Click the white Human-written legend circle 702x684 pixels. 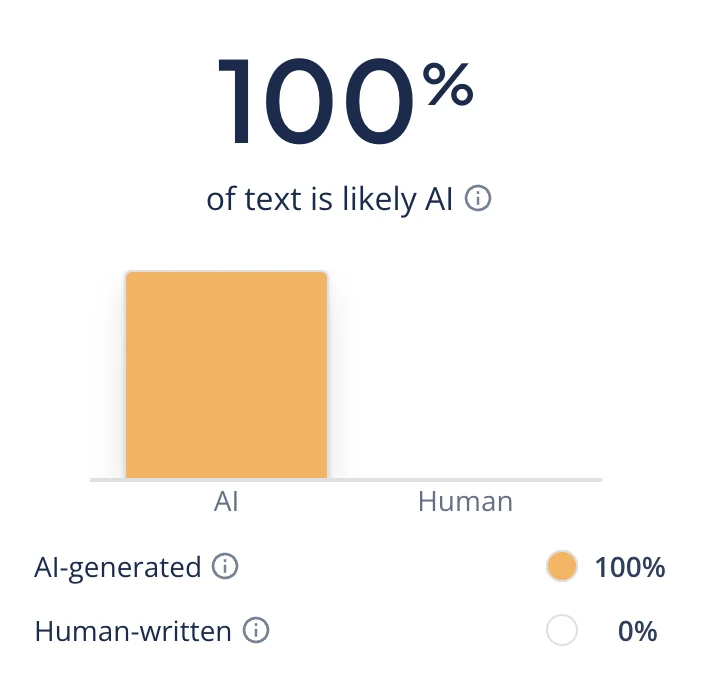click(561, 630)
